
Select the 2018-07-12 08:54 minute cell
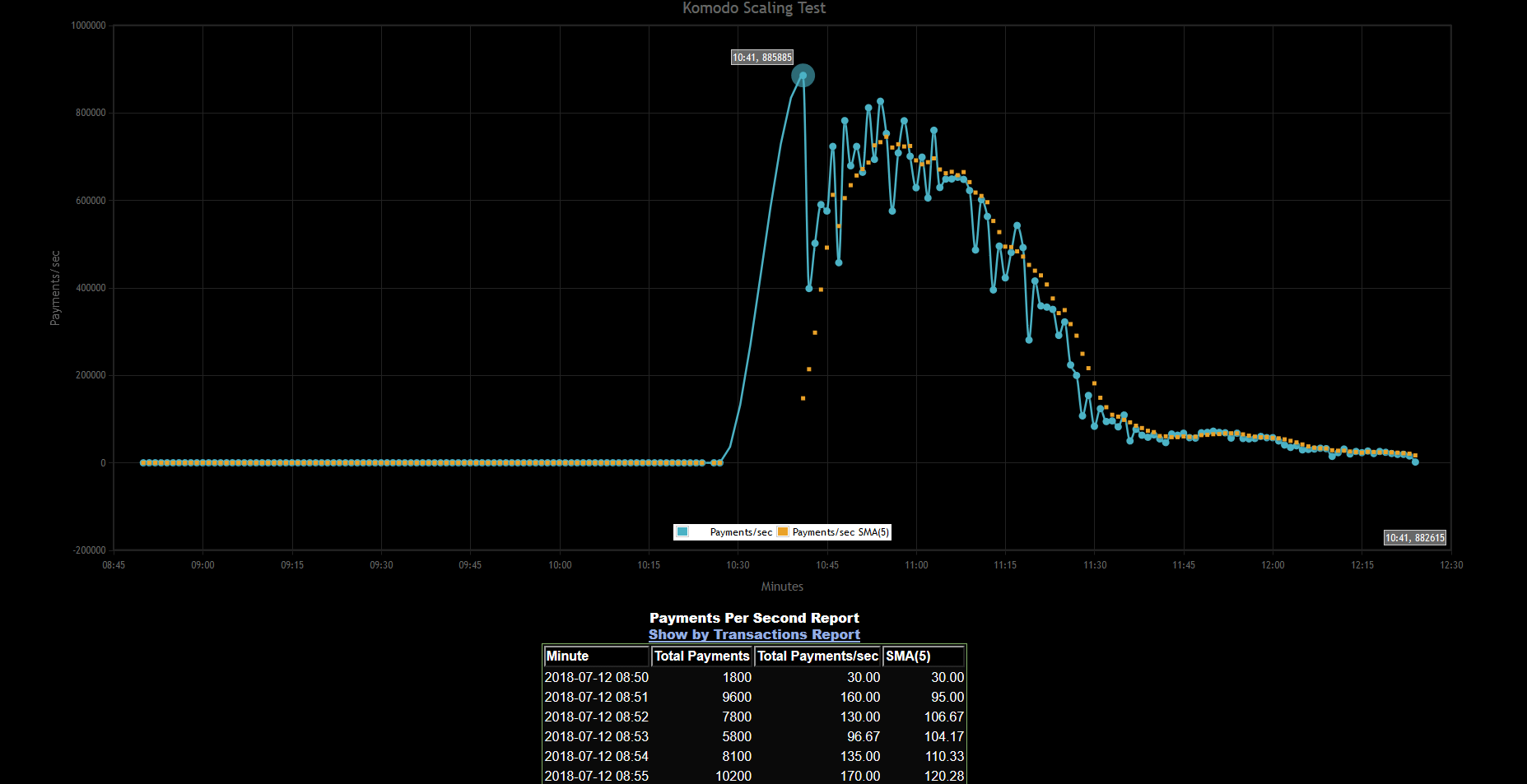click(x=597, y=756)
